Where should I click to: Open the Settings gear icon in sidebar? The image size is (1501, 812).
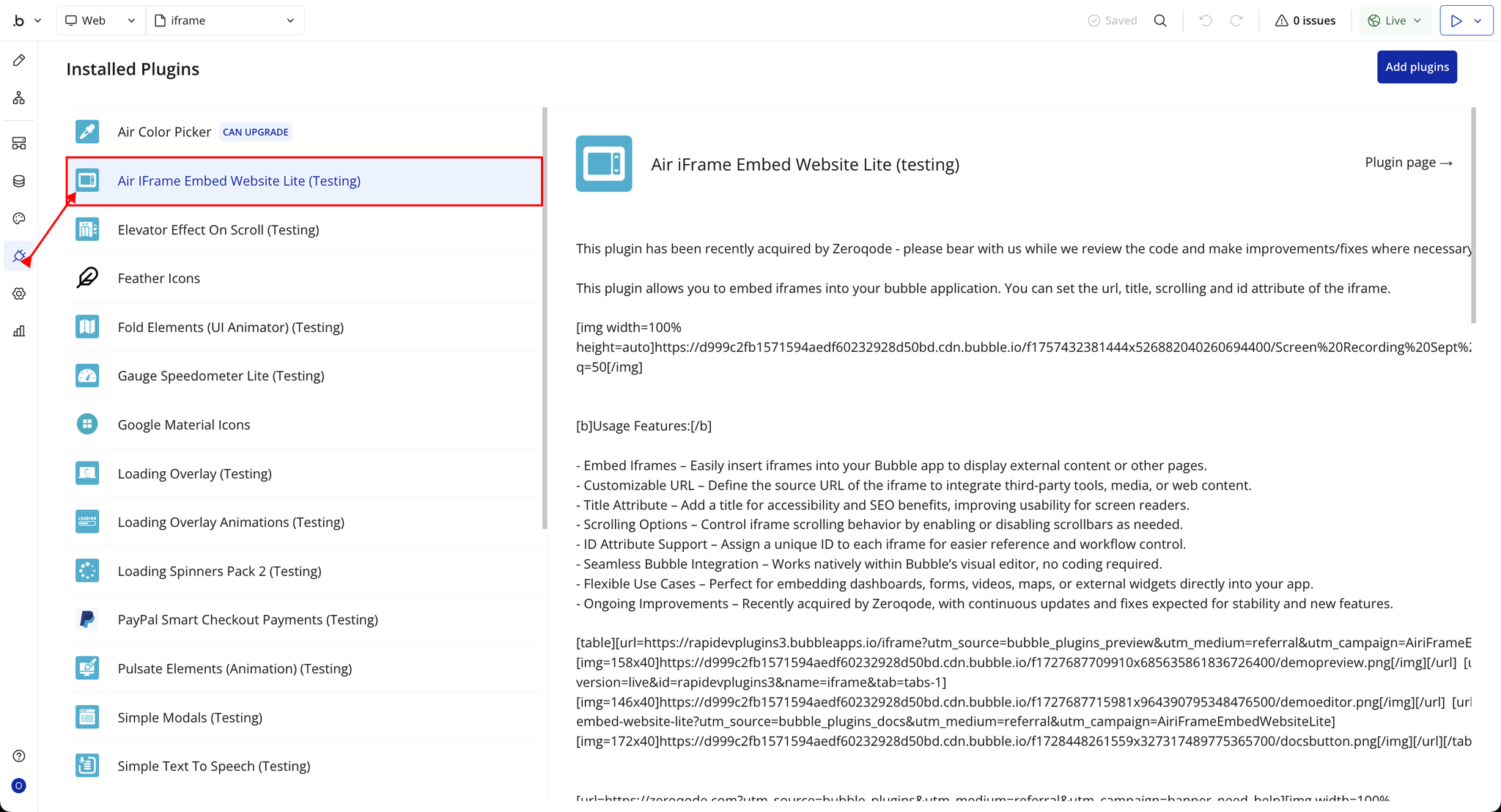[x=19, y=294]
